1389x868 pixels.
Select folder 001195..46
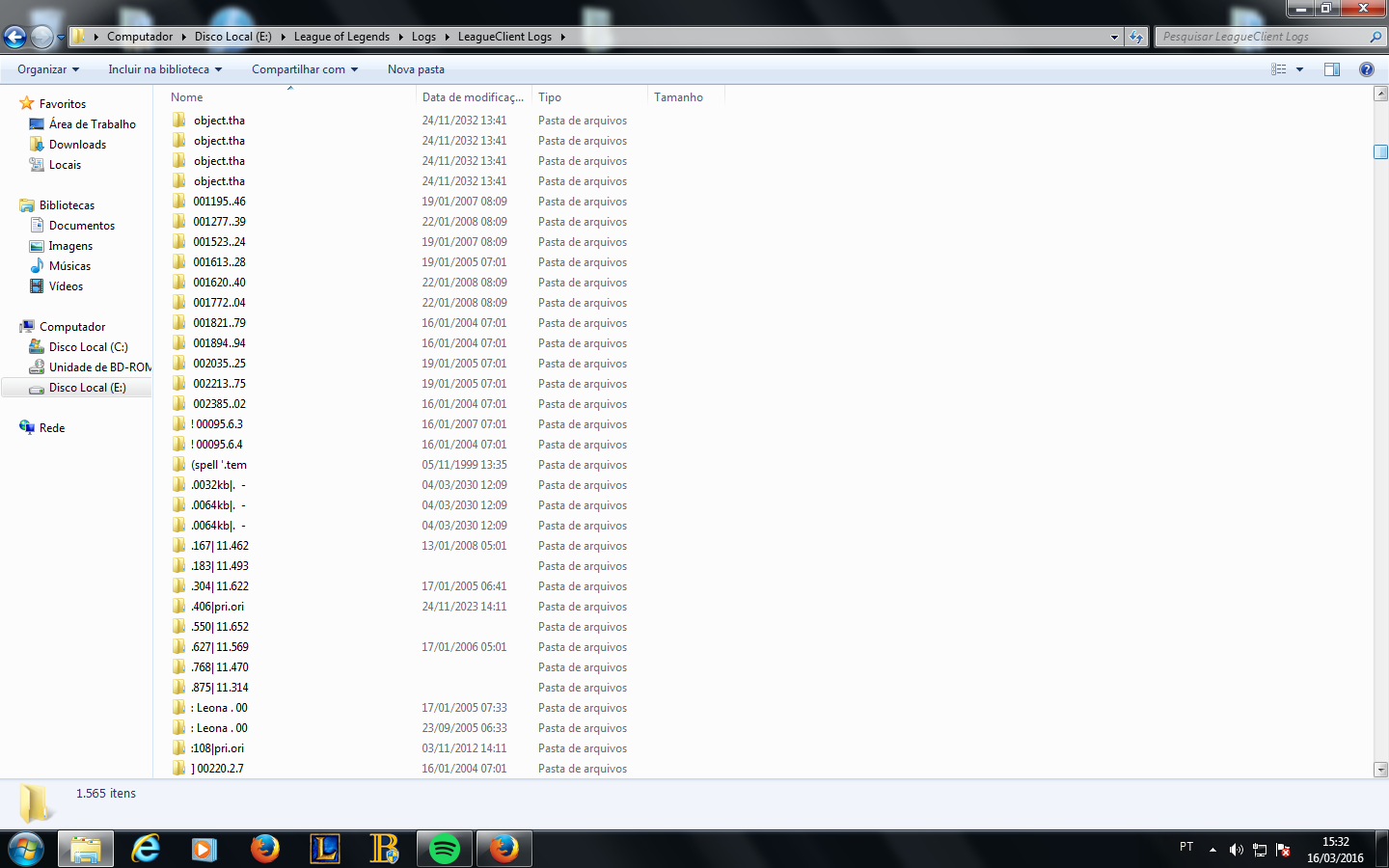click(x=219, y=202)
